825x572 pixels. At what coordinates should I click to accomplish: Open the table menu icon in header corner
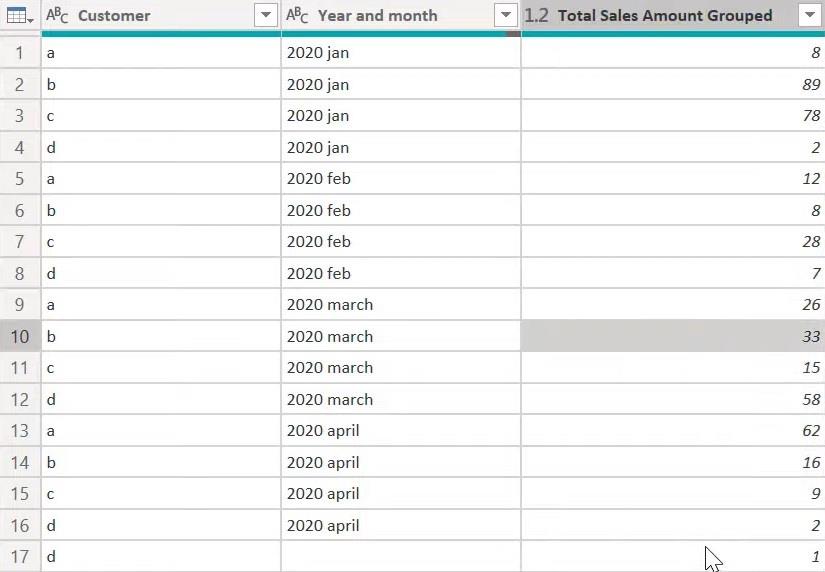coord(20,16)
